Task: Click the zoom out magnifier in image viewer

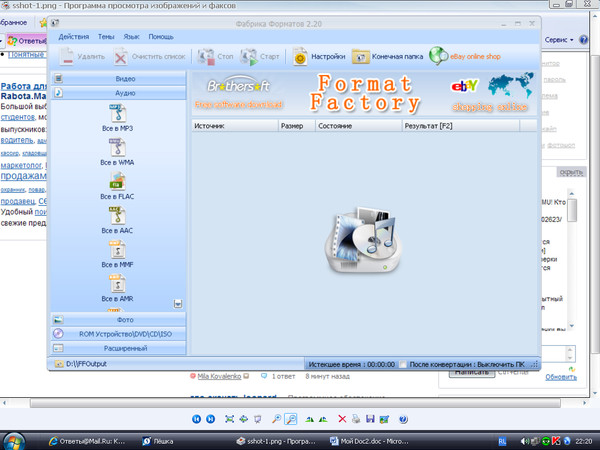Action: [x=291, y=419]
